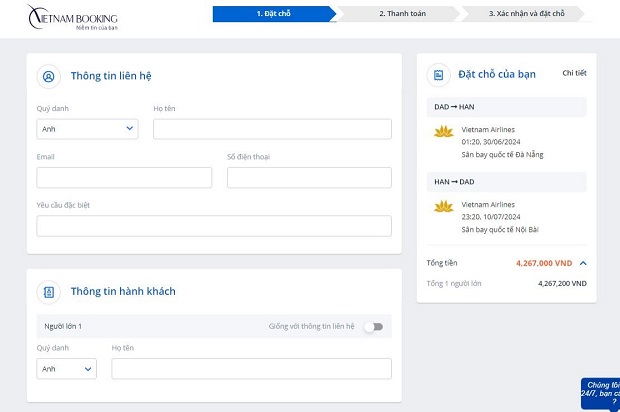Image resolution: width=620 pixels, height=412 pixels.
Task: Click the Số điện thoại phone field
Action: (x=309, y=177)
